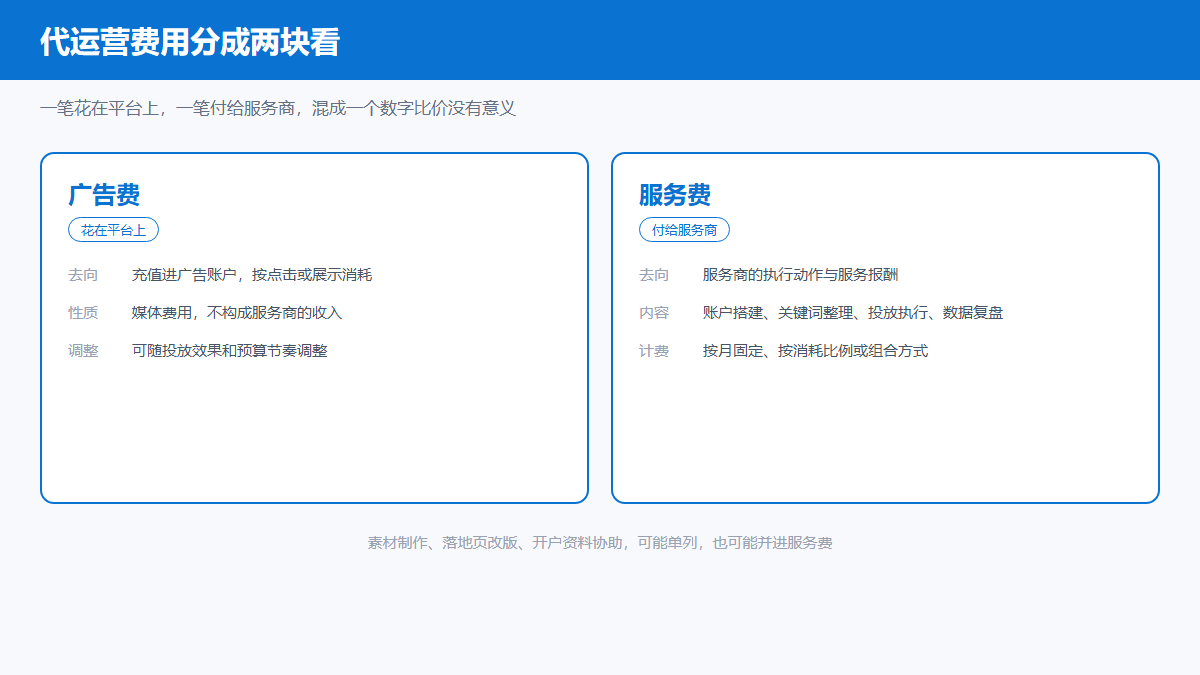Click footnote starting with 素材制作、落地页改版
The width and height of the screenshot is (1200, 675).
(600, 543)
